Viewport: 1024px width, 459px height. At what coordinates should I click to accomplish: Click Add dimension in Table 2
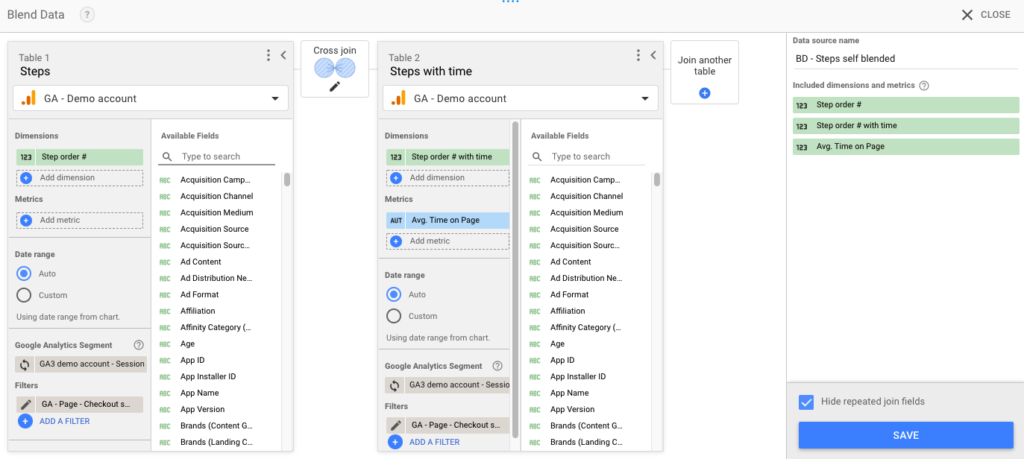click(448, 178)
